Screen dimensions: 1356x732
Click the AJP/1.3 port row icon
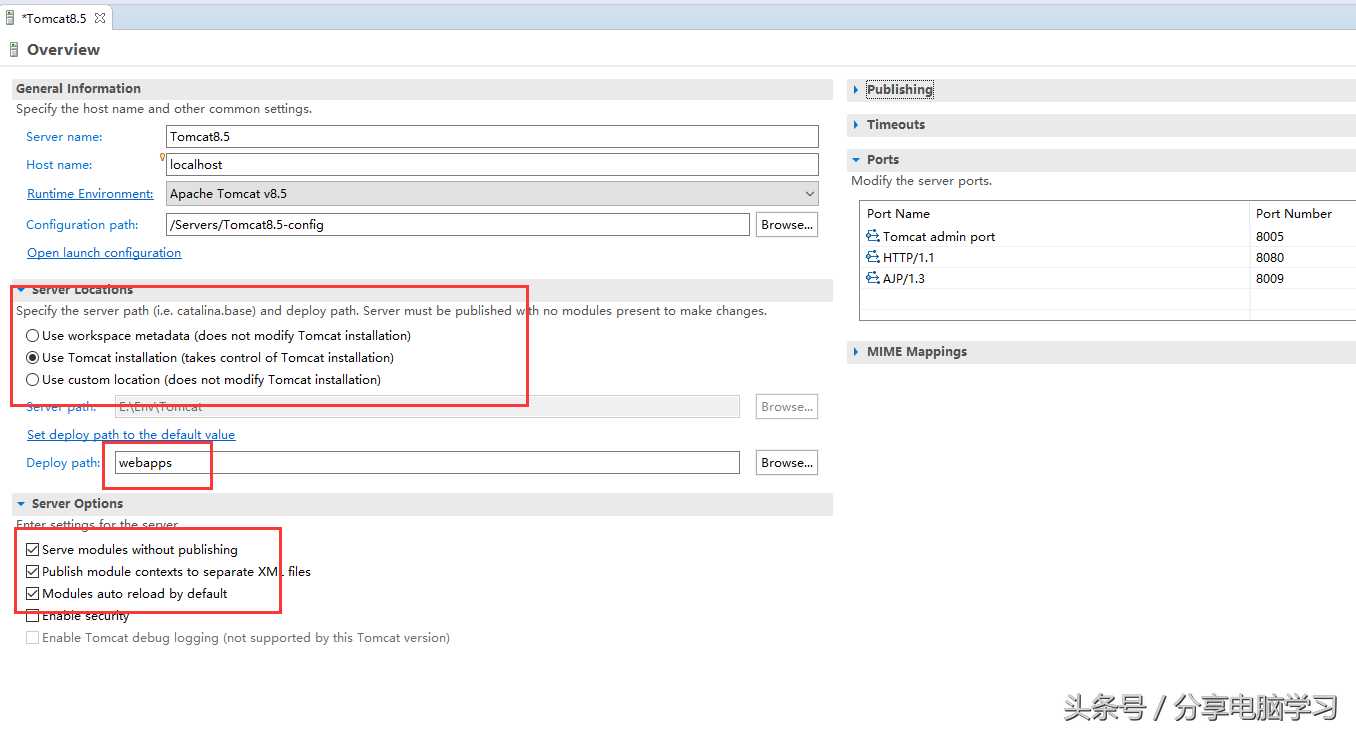click(873, 278)
